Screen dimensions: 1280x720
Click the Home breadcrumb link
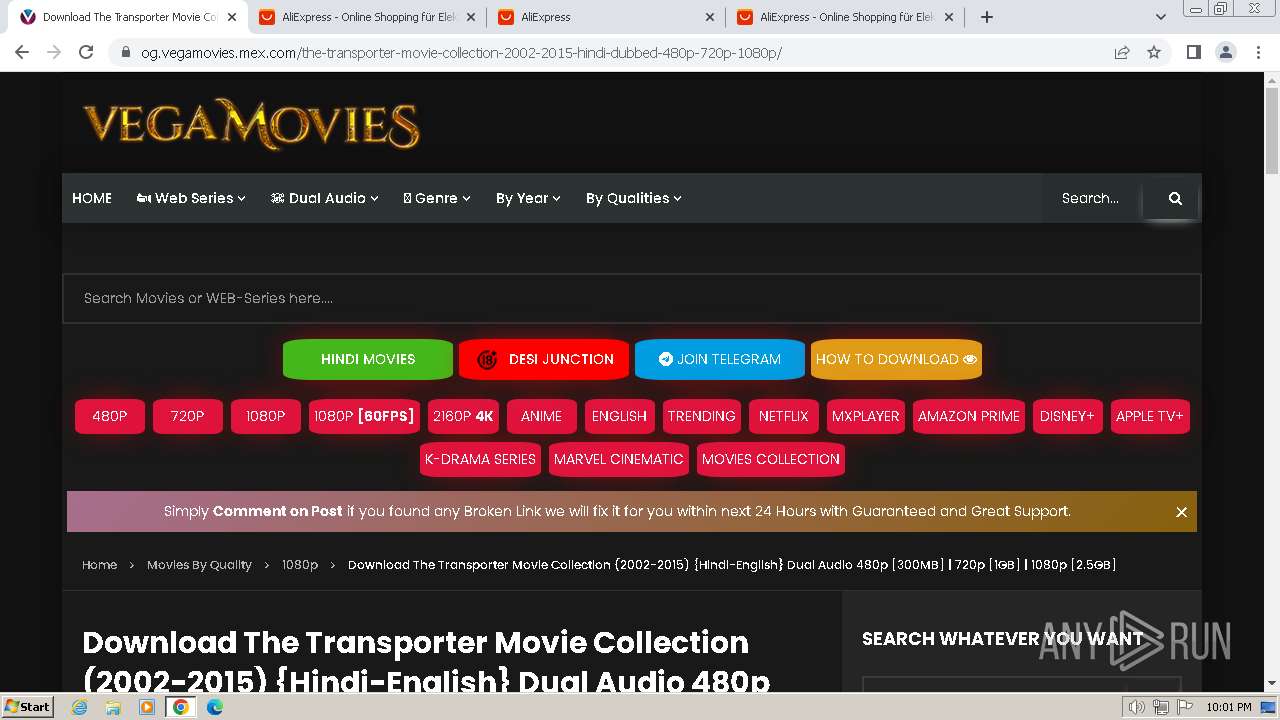99,565
